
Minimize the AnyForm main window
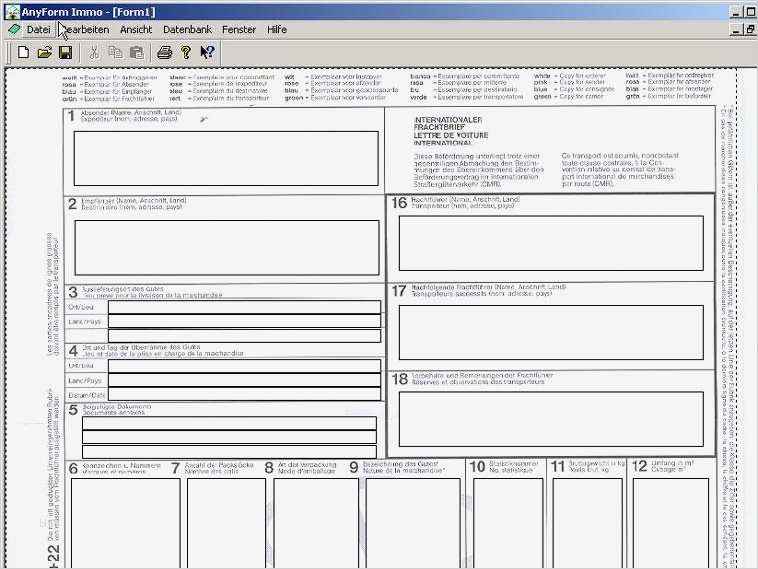736,13
